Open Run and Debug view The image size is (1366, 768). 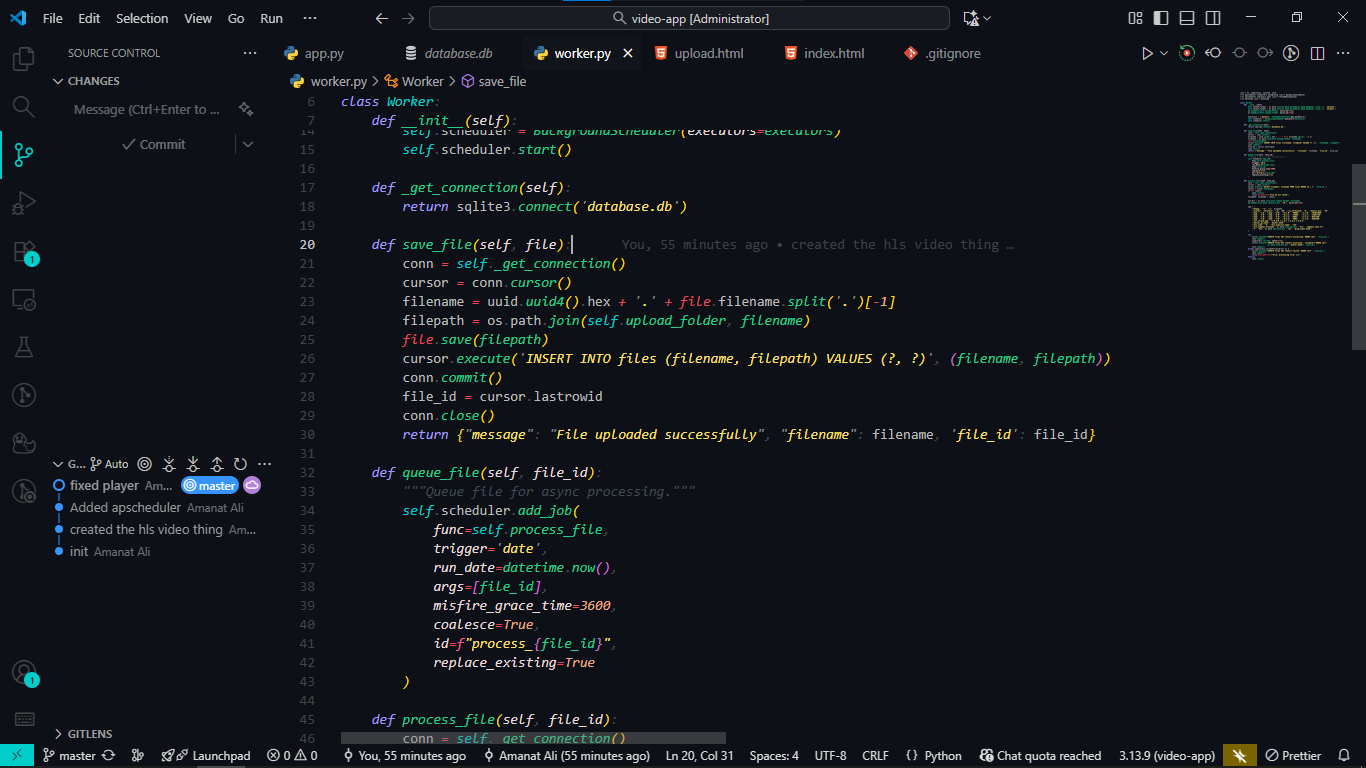[x=23, y=204]
